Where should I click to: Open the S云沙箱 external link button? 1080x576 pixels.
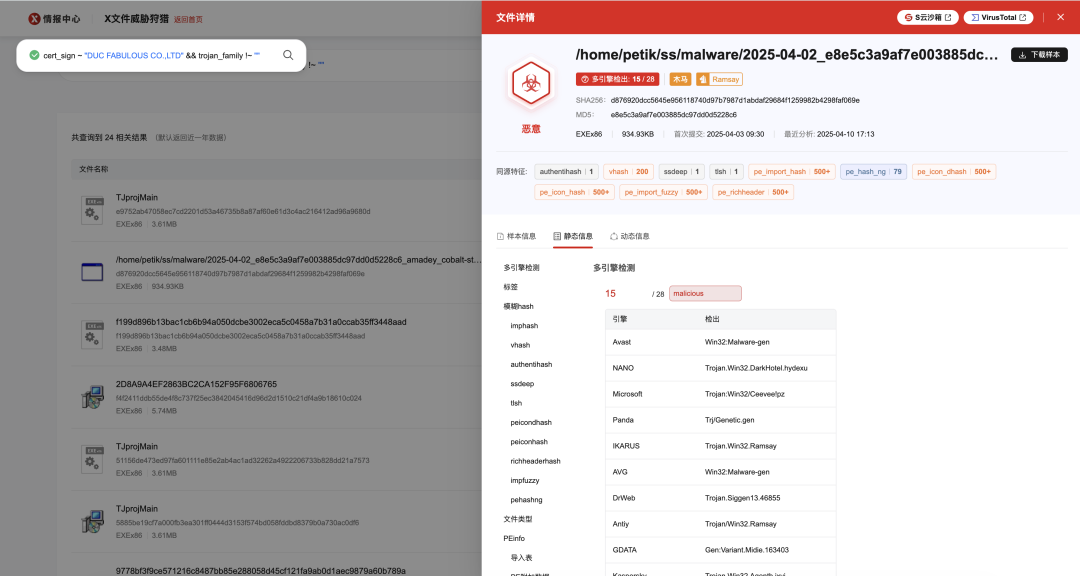[927, 17]
